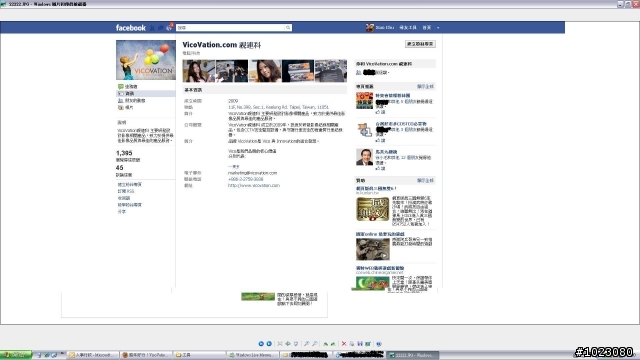Click the facebook logo
The image size is (640, 360).
tap(131, 28)
